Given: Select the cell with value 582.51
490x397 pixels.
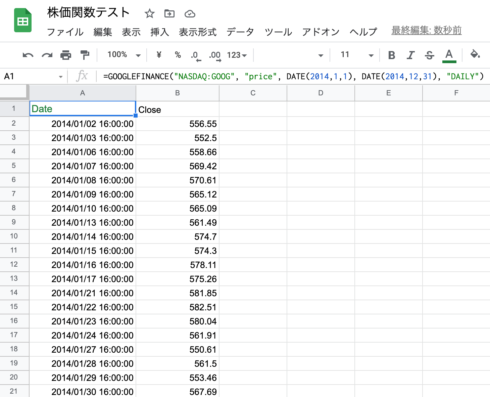Looking at the screenshot, I should [177, 307].
